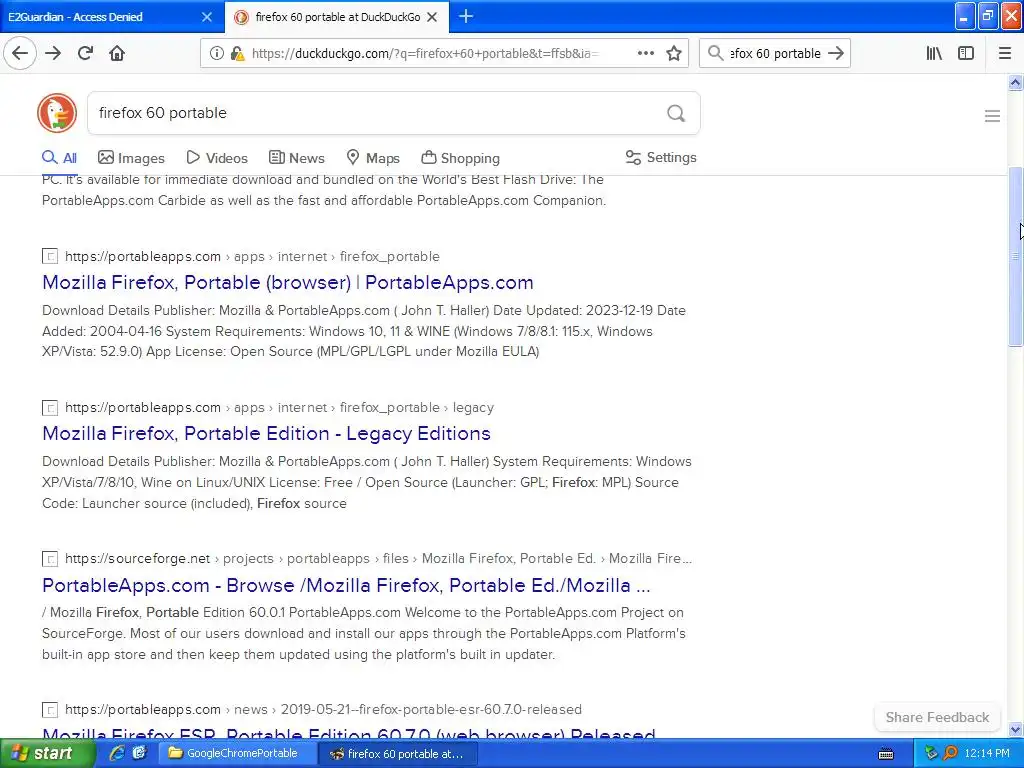Close the E2Guardian Access Denied tab
1024x768 pixels.
coord(207,17)
